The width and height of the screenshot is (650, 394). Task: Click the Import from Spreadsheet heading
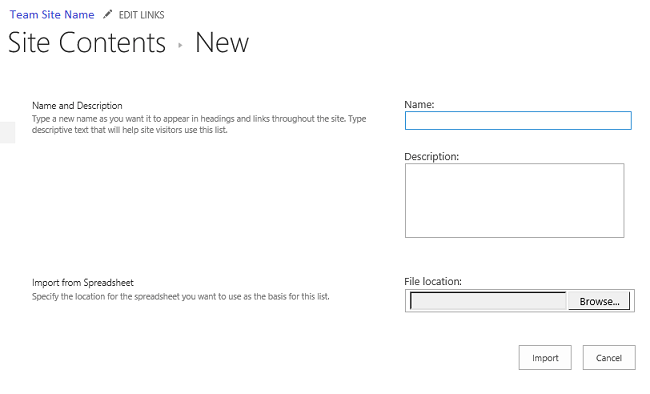click(x=83, y=282)
